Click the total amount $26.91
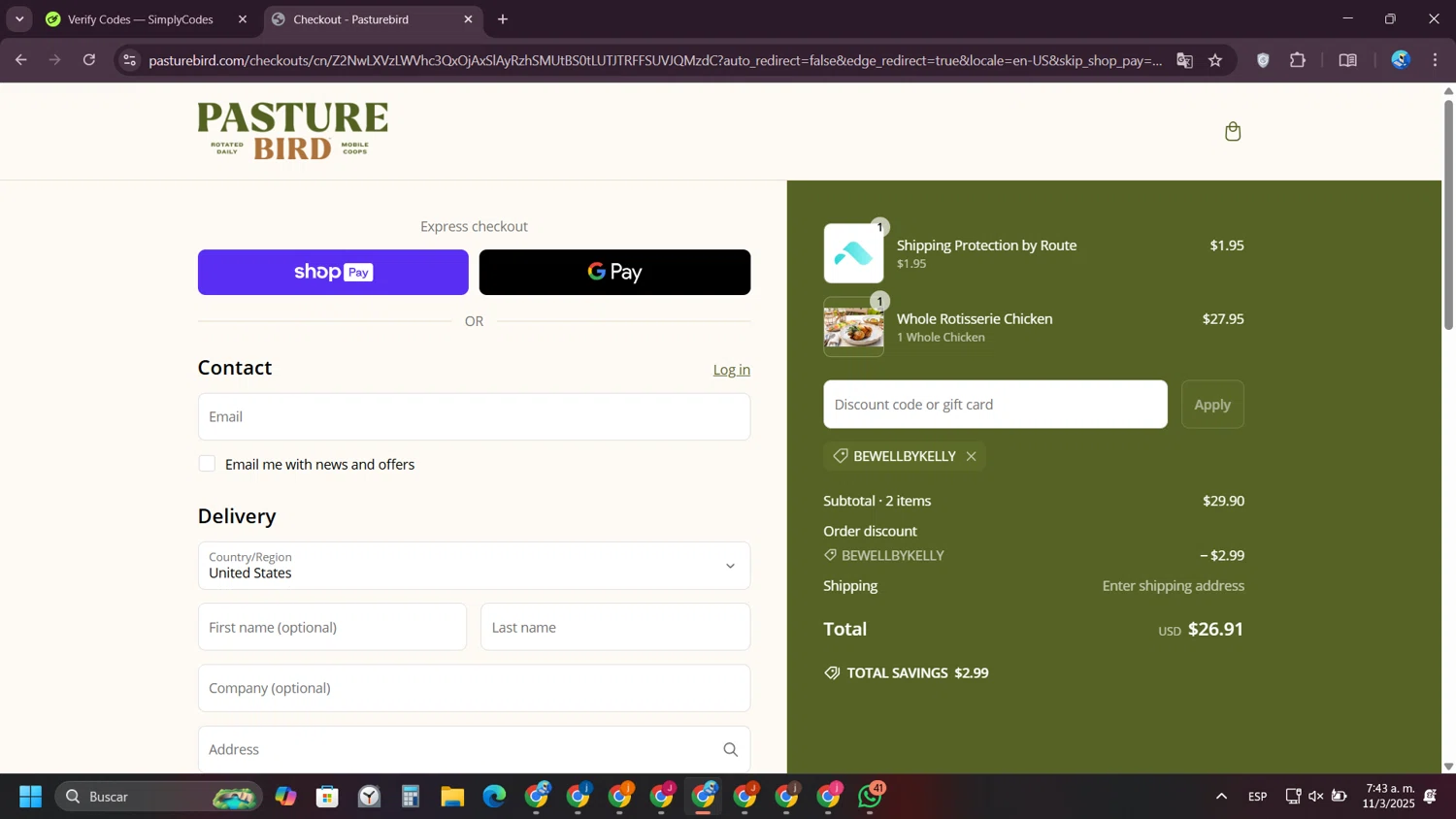 pos(1215,629)
